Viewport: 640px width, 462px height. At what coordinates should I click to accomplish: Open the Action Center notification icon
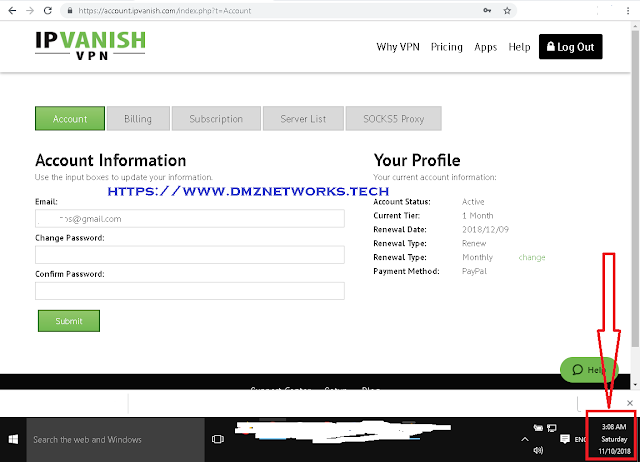[565, 439]
